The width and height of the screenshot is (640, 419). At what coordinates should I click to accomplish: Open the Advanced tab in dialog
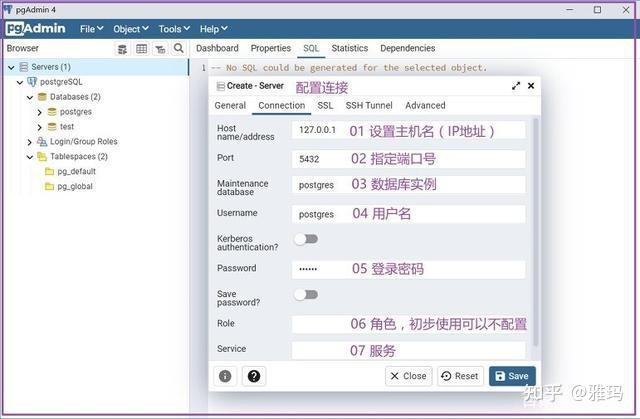click(425, 105)
